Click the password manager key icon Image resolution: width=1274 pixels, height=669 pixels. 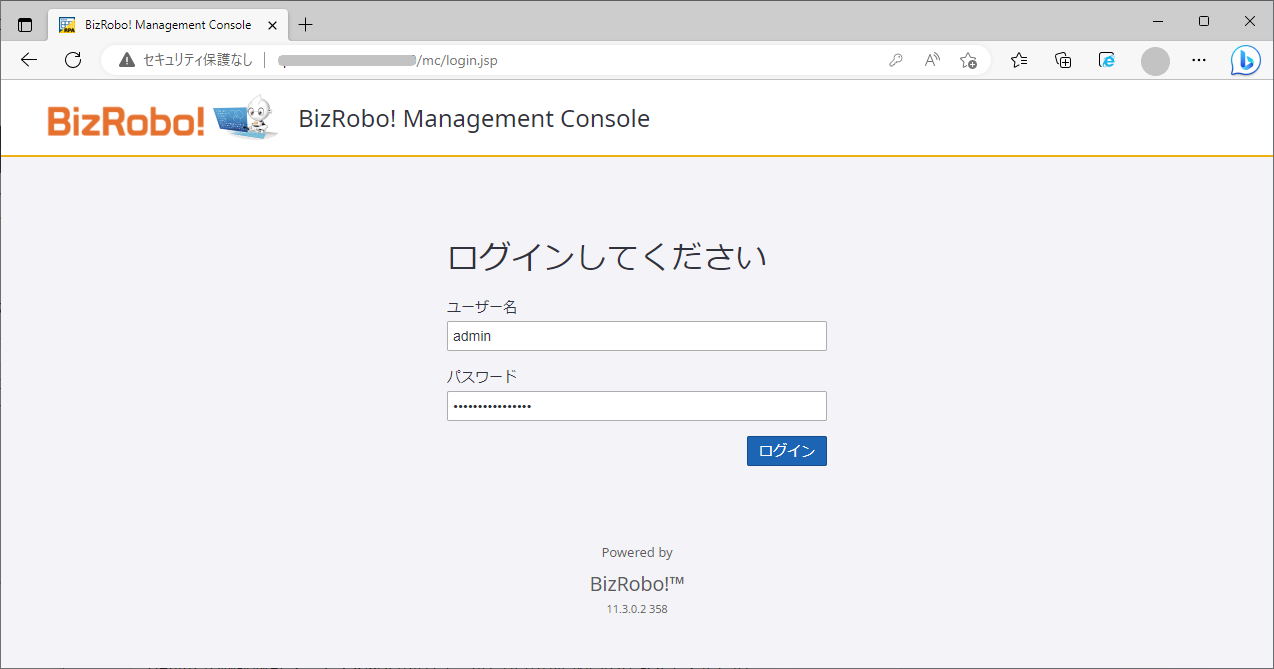click(x=896, y=60)
